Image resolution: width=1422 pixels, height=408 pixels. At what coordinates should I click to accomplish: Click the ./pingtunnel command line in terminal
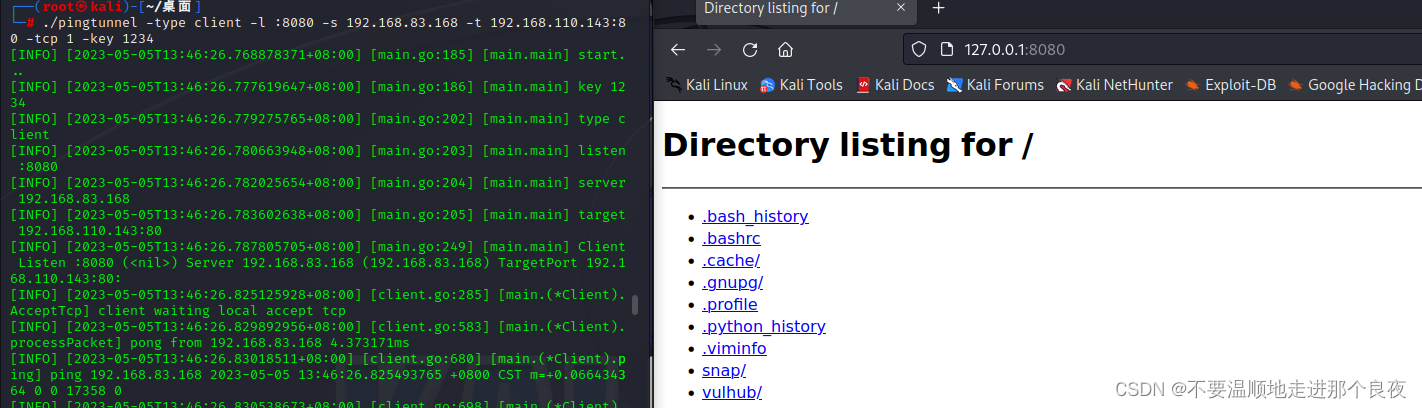click(320, 31)
